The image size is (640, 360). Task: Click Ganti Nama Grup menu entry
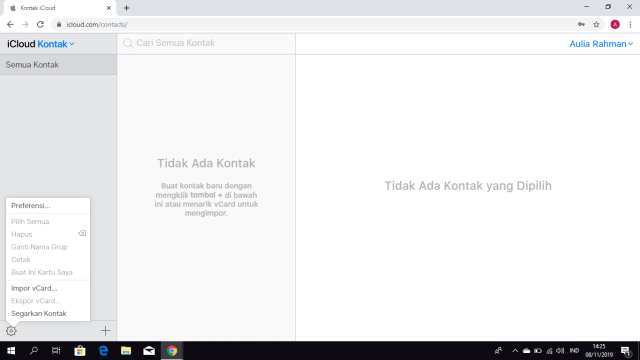[x=48, y=247]
